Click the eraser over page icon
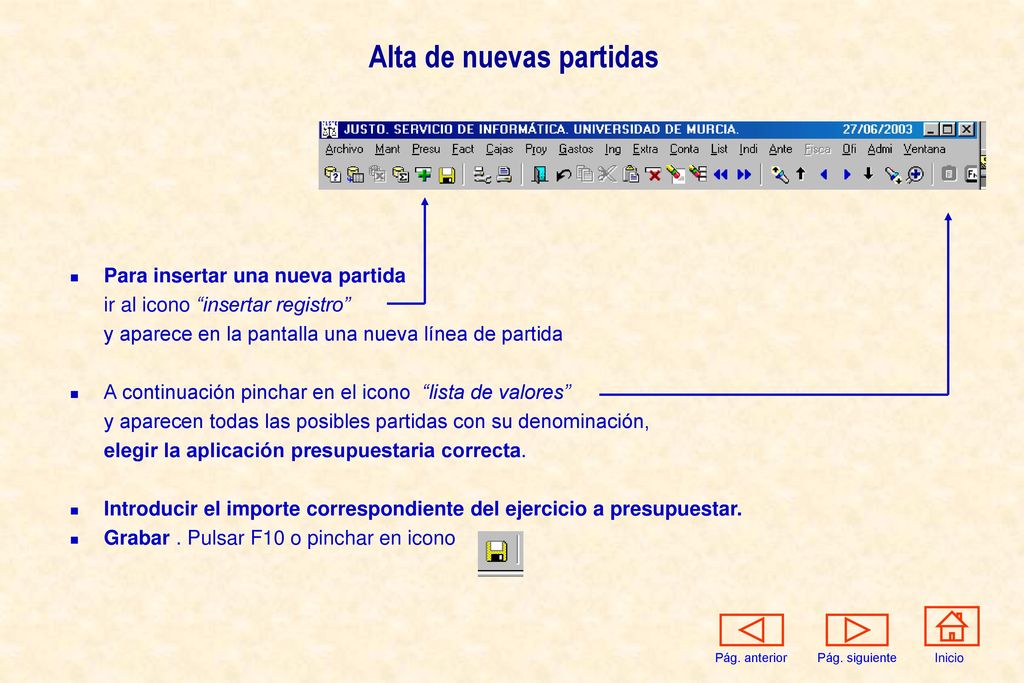Screen dimensions: 1024x683 675,174
